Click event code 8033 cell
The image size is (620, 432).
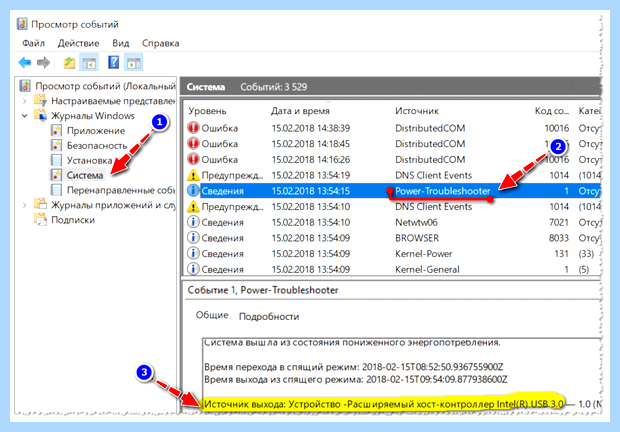click(x=559, y=238)
